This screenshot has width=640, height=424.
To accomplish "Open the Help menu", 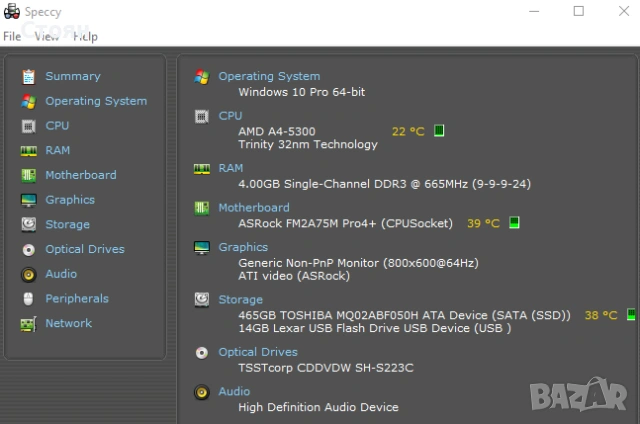I will pyautogui.click(x=85, y=37).
